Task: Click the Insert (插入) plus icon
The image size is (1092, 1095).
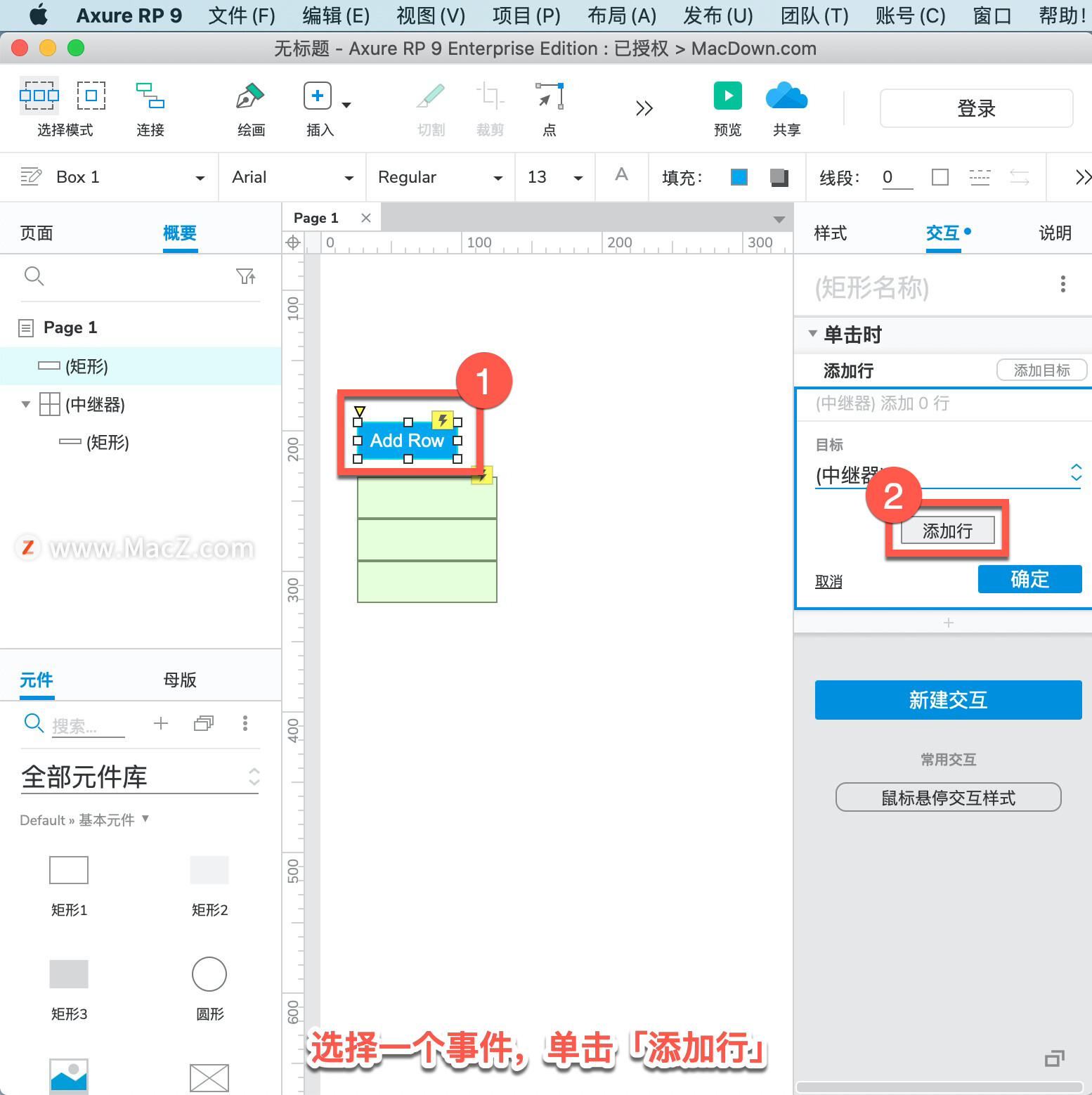Action: 317,96
